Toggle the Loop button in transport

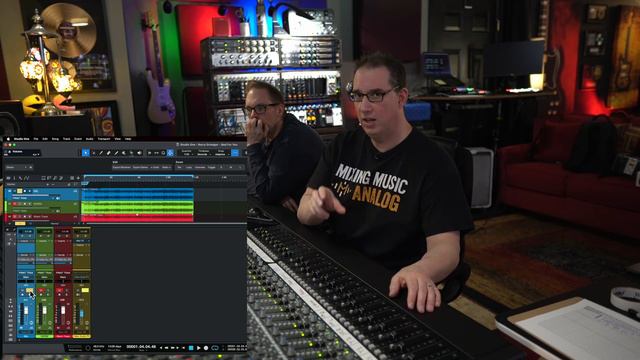click(215, 348)
